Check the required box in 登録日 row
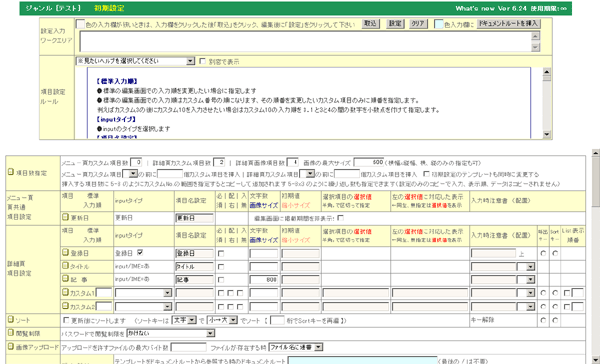The image size is (600, 364). tap(221, 253)
